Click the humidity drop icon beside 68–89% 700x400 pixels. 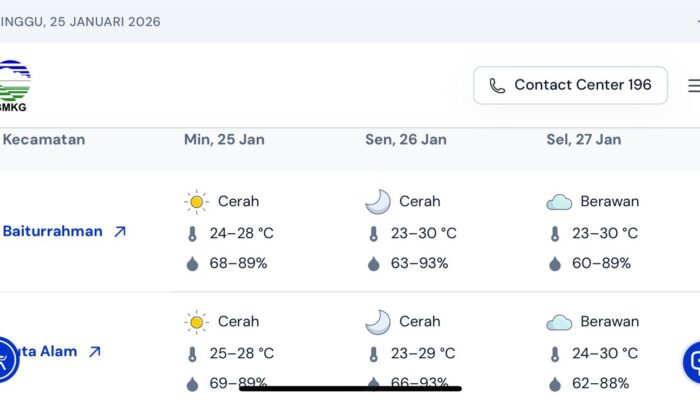[x=193, y=264]
